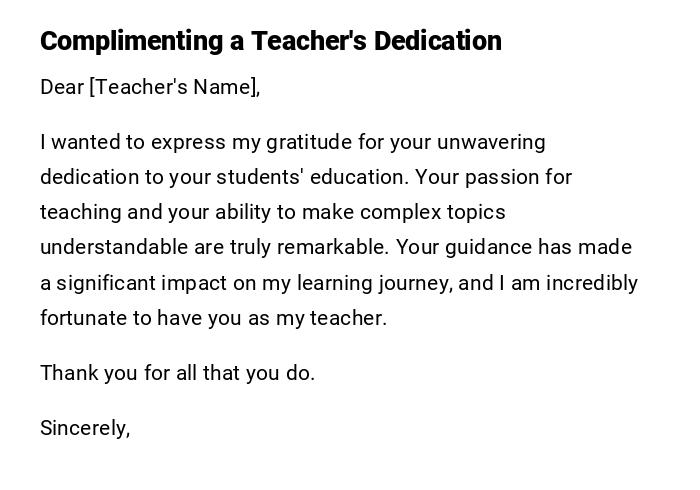The image size is (700, 490).
Task: Click the word "guidance"
Action: coord(488,247)
